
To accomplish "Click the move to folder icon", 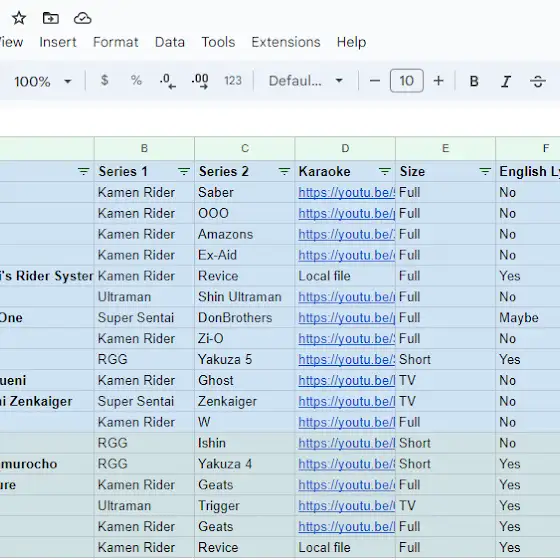I will [x=51, y=18].
